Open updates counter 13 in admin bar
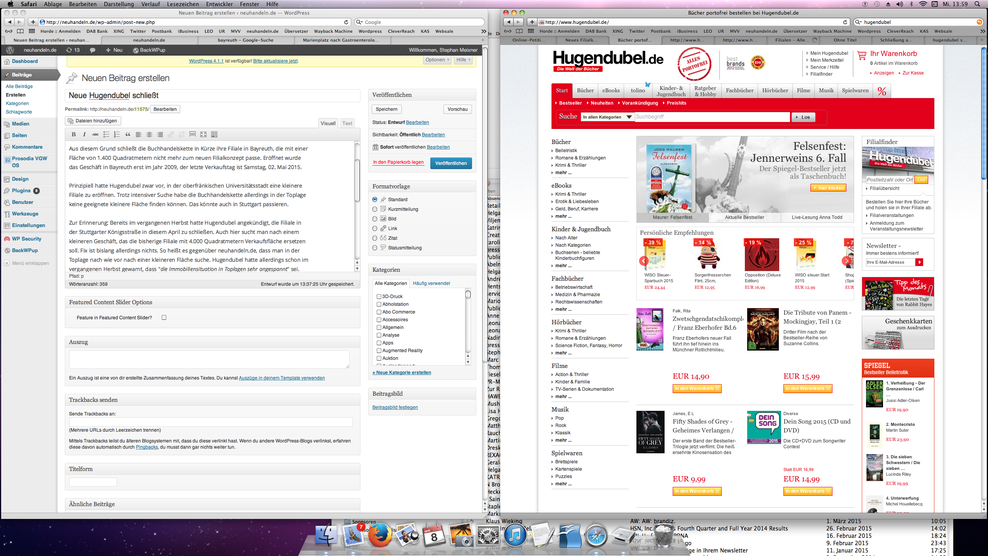Viewport: 988px width, 556px height. click(x=73, y=50)
